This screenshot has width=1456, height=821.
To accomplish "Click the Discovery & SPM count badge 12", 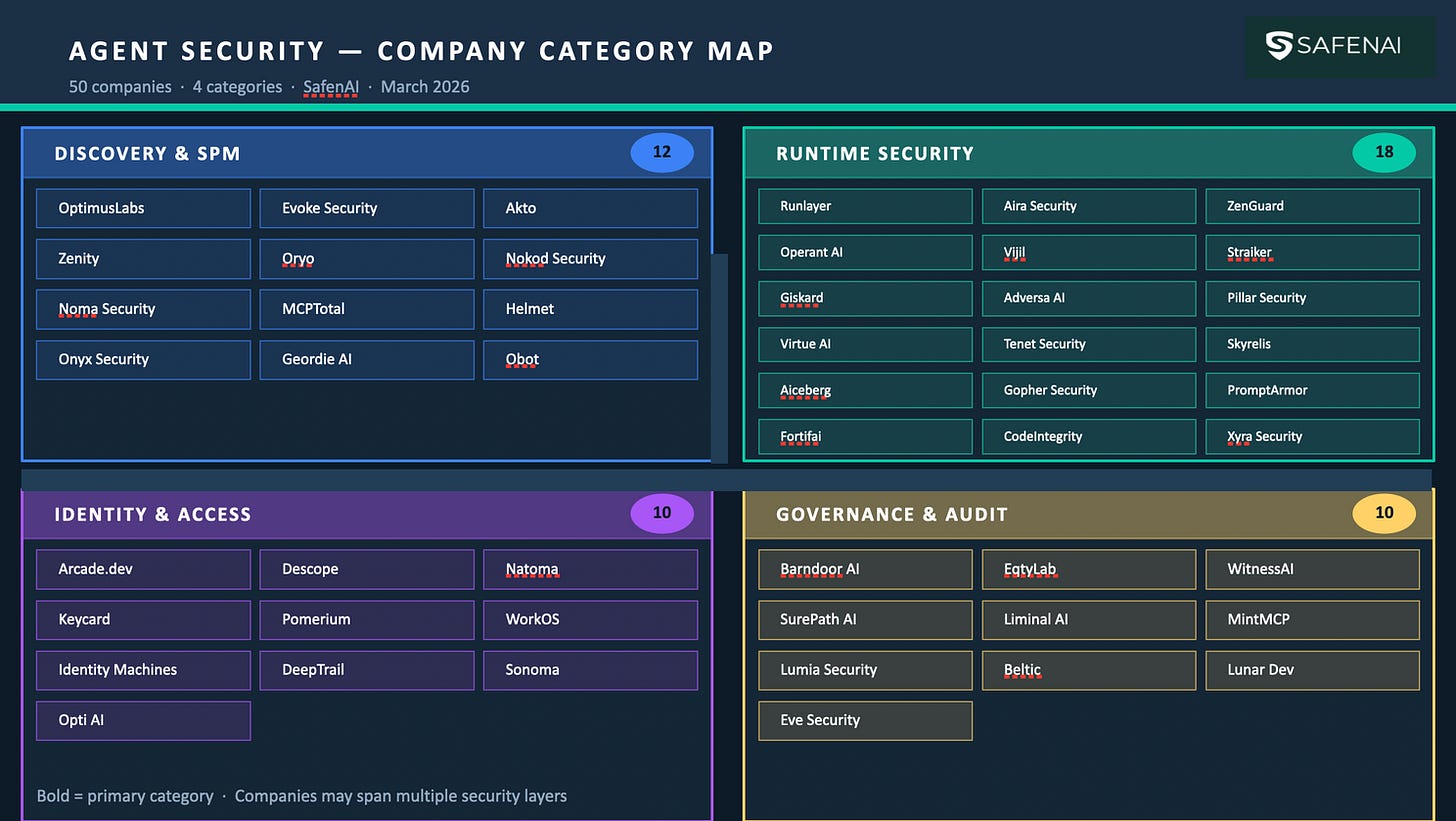I will pyautogui.click(x=662, y=152).
